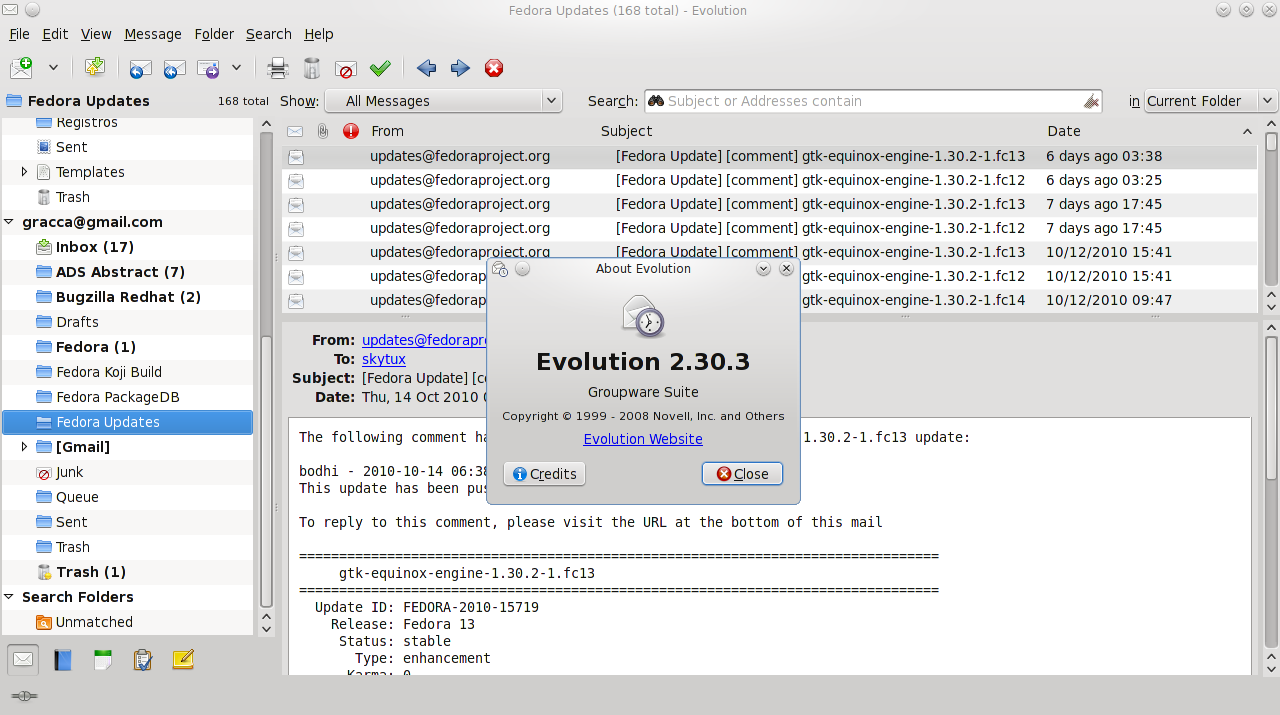Click the skytux recipient link
This screenshot has width=1280, height=715.
tap(384, 359)
